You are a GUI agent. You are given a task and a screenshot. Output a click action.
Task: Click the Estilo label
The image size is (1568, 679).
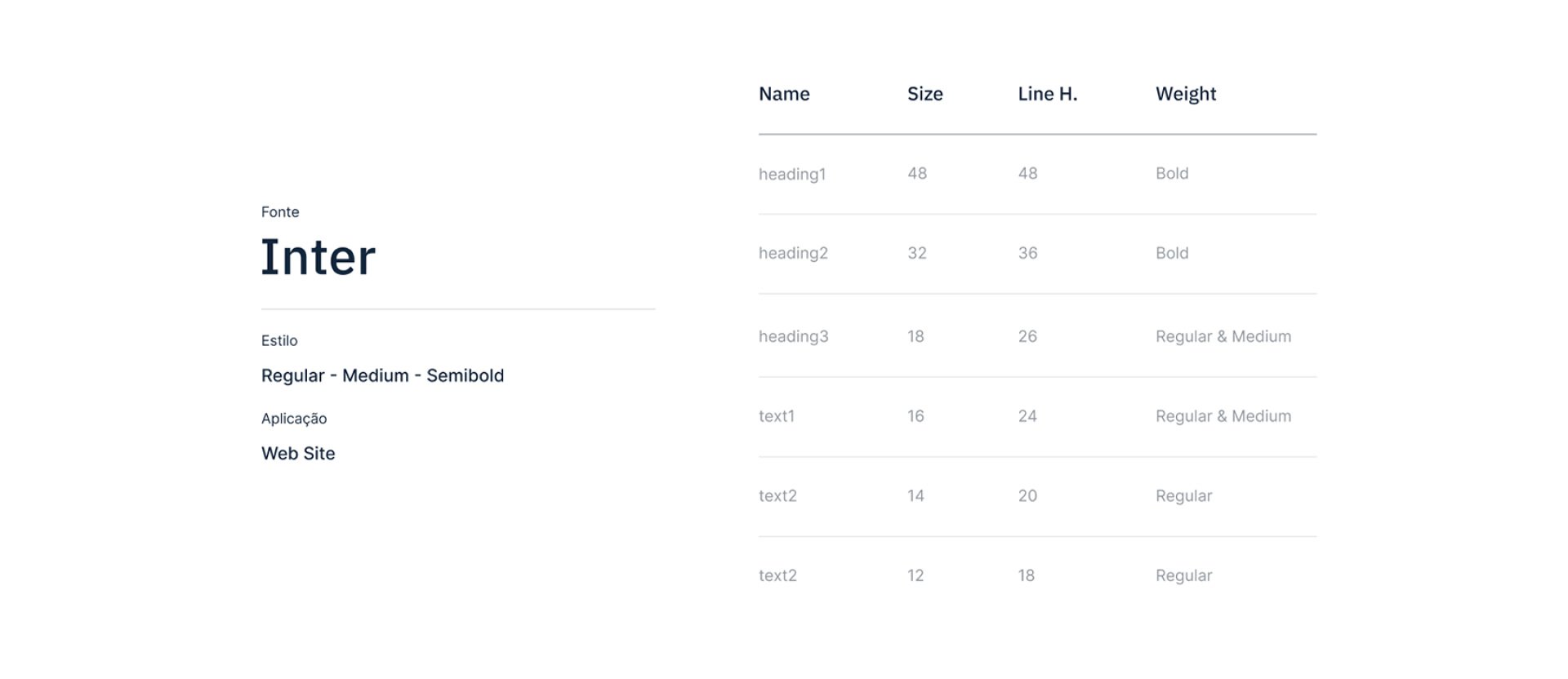279,340
